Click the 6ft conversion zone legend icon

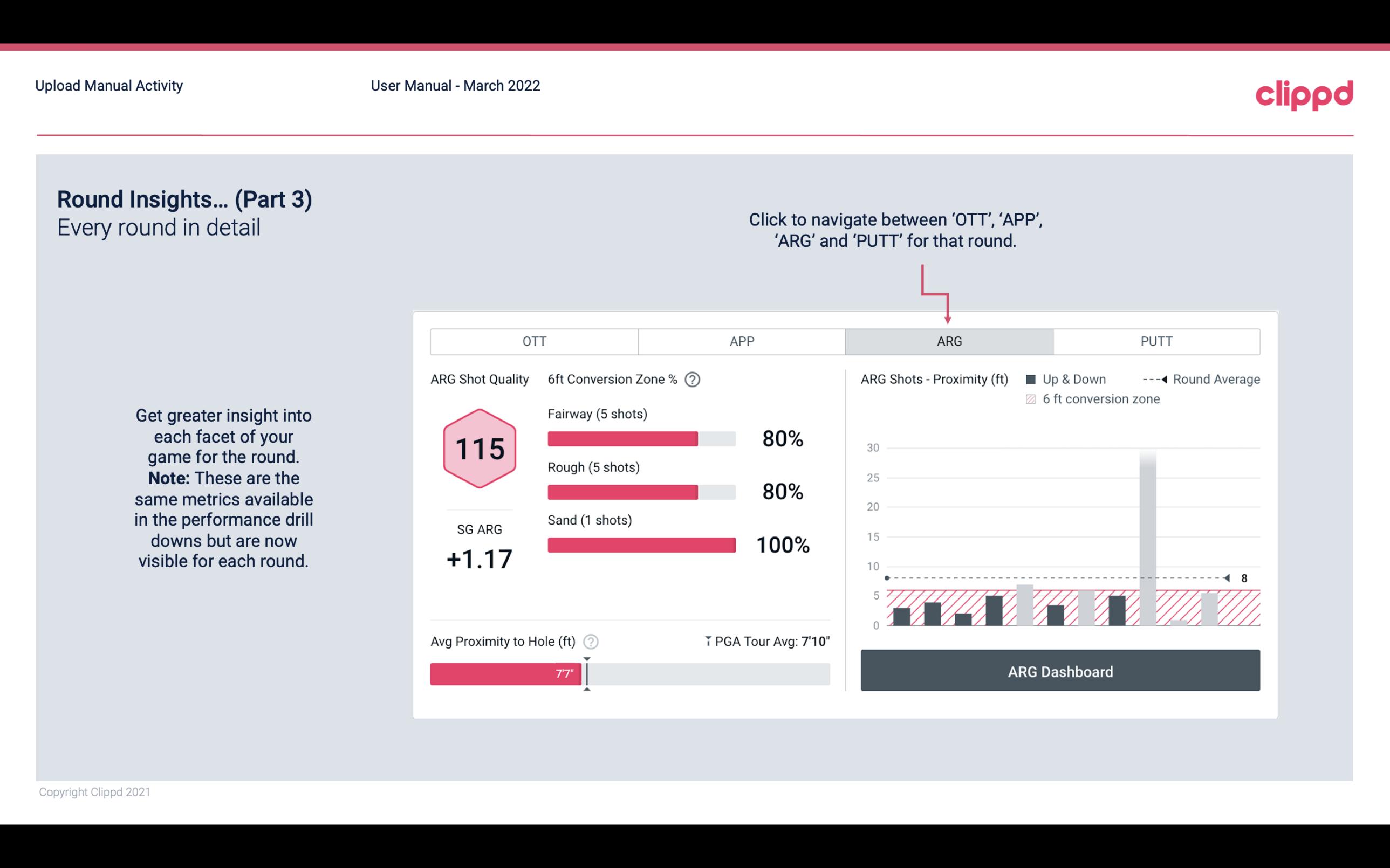pos(1033,399)
